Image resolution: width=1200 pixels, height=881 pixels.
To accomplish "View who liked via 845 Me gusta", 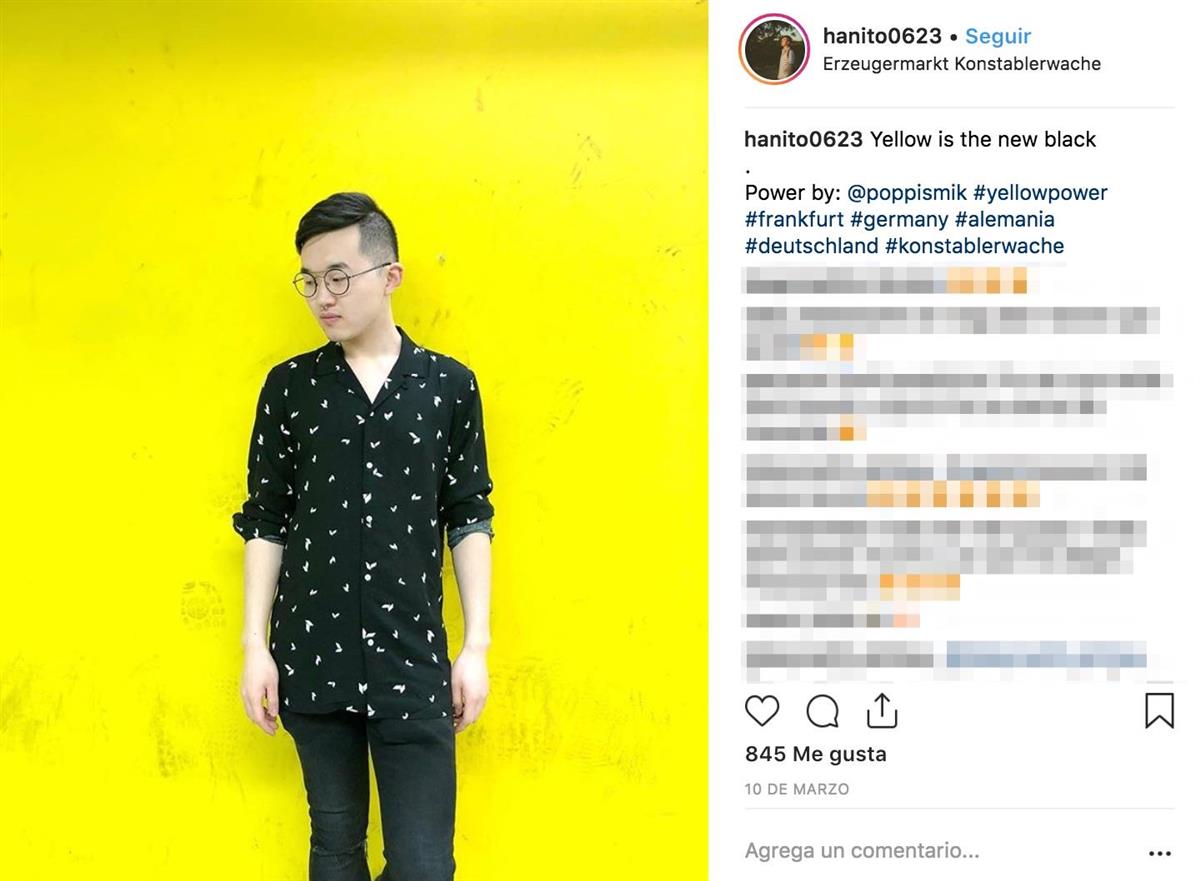I will (x=816, y=754).
